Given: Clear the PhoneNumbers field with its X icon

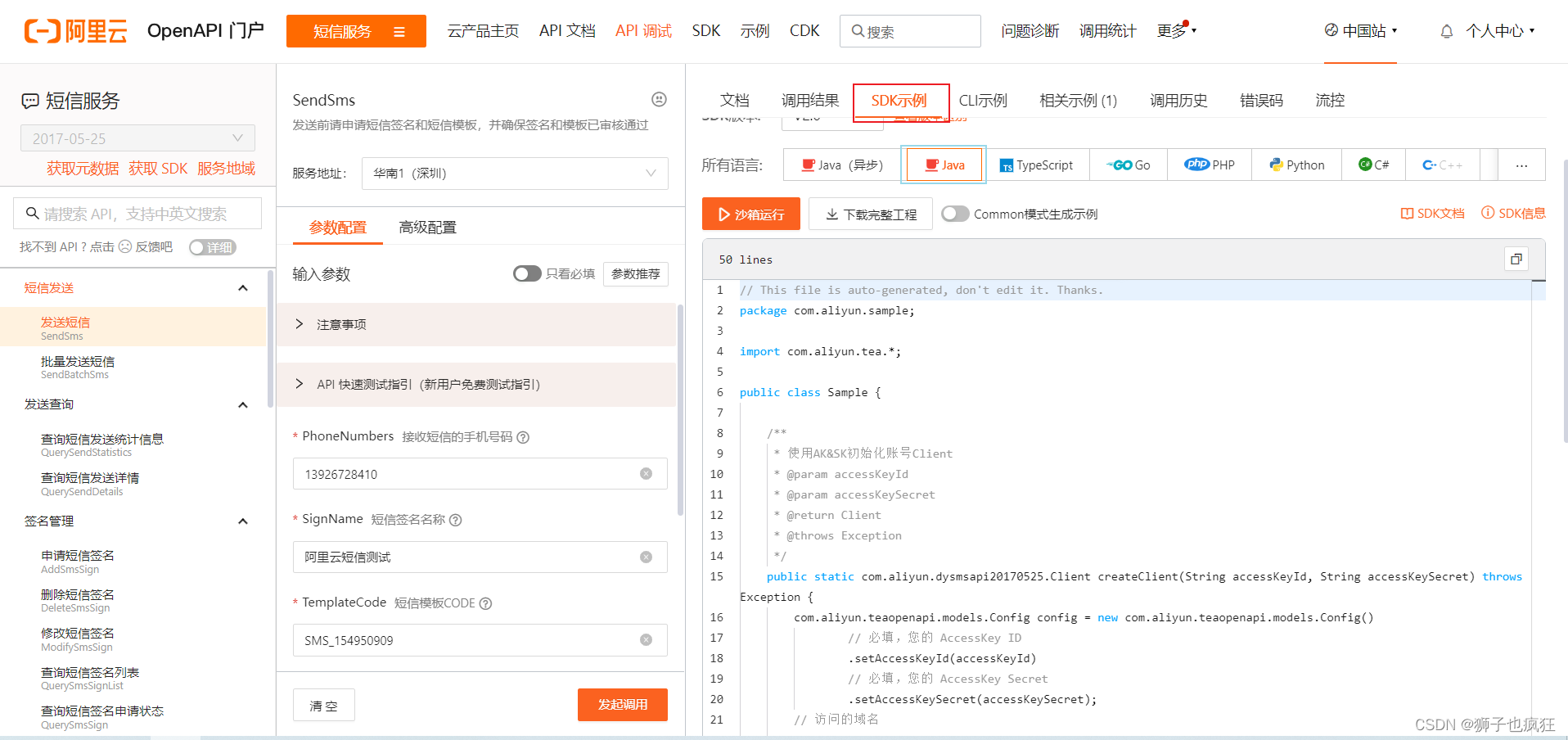Looking at the screenshot, I should click(646, 474).
